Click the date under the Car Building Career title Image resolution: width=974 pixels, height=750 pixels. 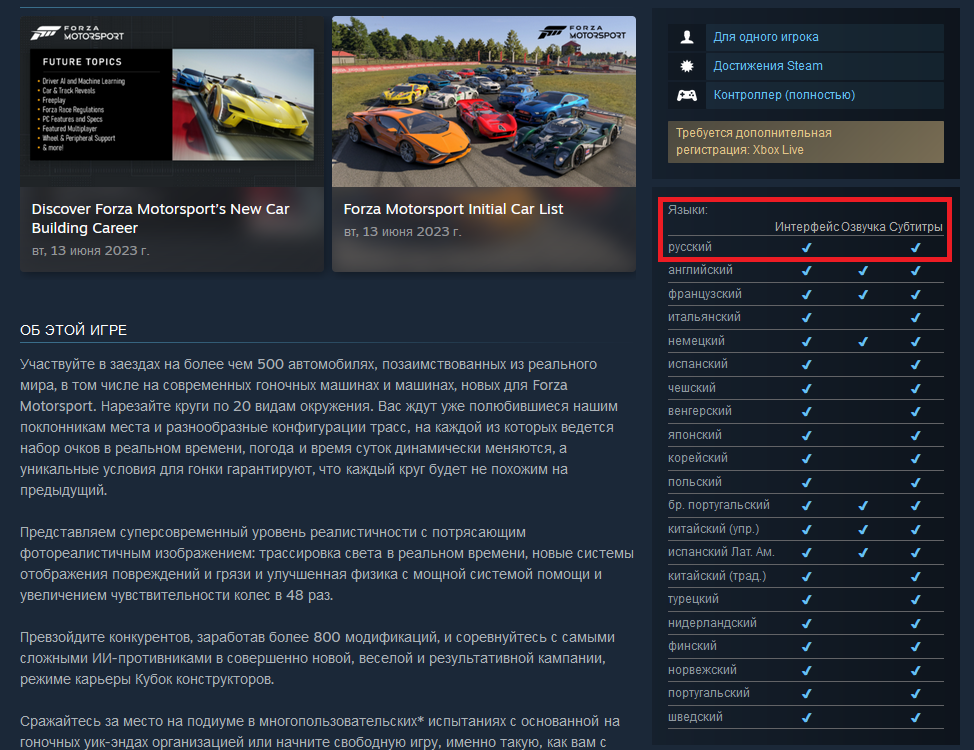[91, 250]
